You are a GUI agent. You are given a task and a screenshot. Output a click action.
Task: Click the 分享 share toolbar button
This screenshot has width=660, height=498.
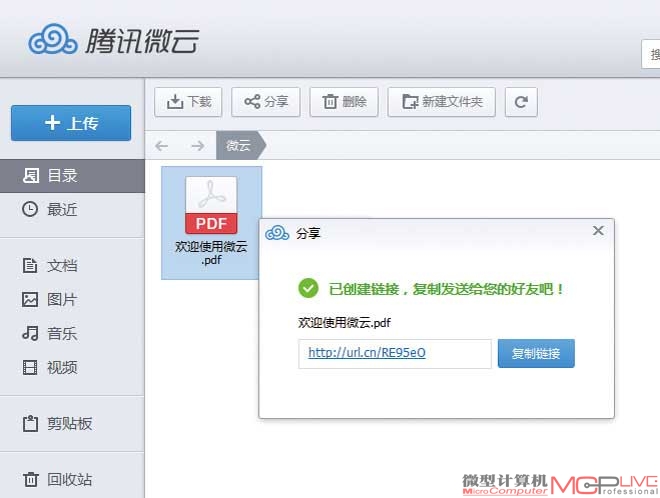click(x=266, y=102)
